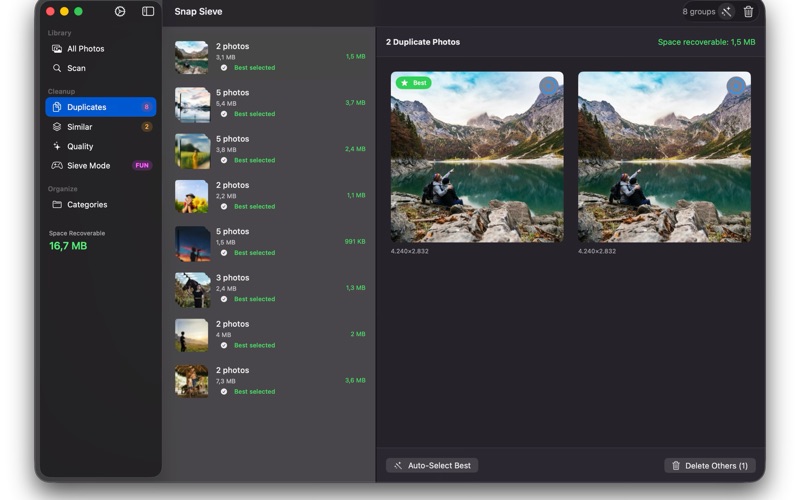This screenshot has height=500, width=800.
Task: Click the 4.240x2.832 label under the Best photo
Action: pyautogui.click(x=409, y=251)
